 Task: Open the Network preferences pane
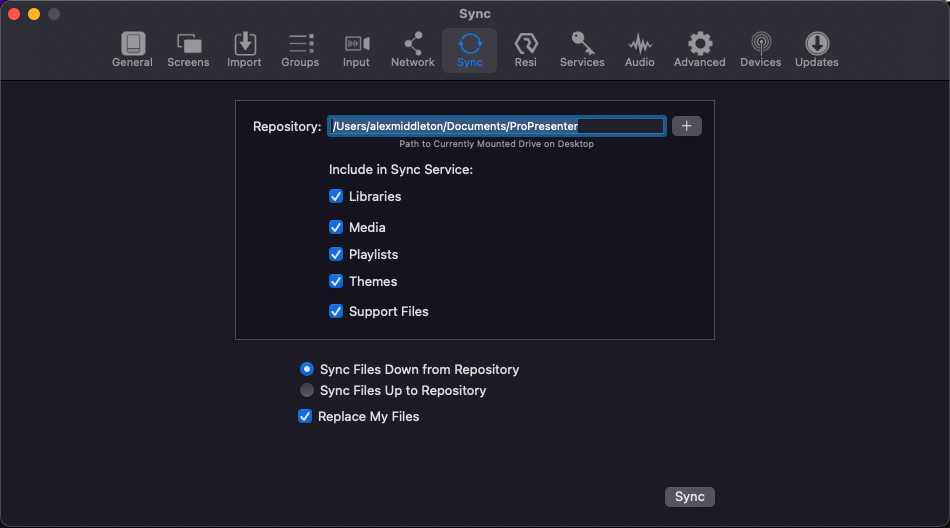tap(413, 50)
